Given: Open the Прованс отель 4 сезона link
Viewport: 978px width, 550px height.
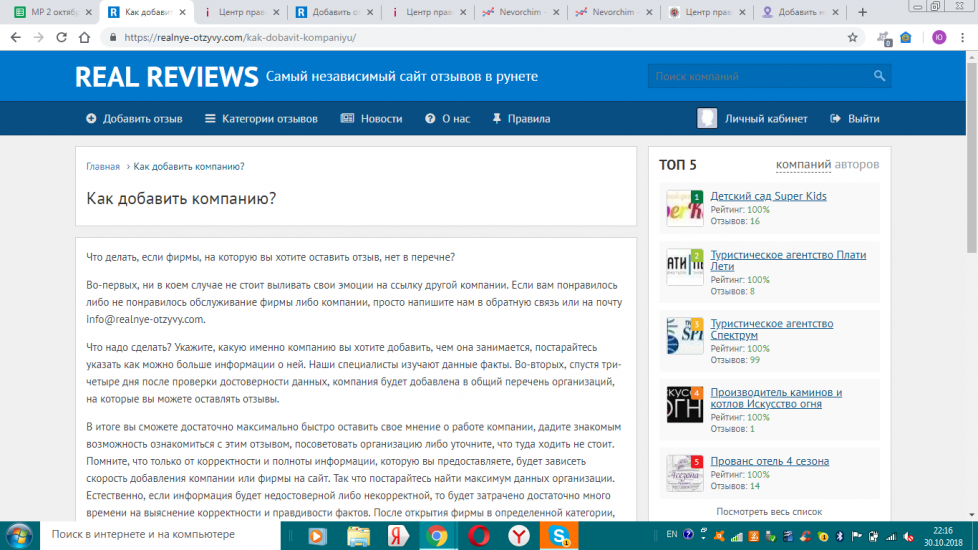Looking at the screenshot, I should [x=769, y=461].
